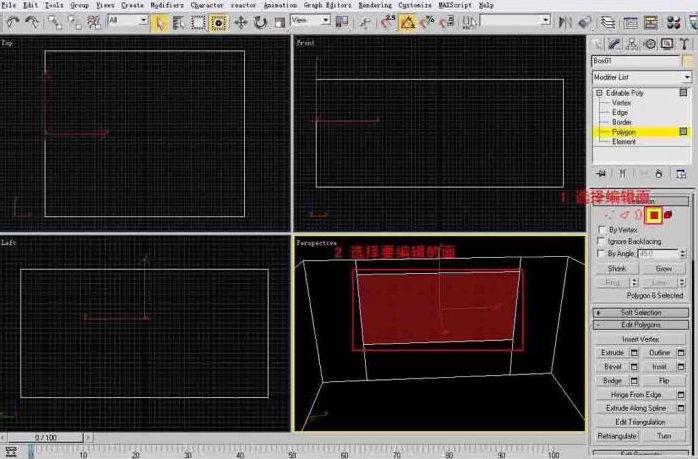Viewport: 698px width, 459px height.
Task: Click the Box01 object name field
Action: point(636,61)
